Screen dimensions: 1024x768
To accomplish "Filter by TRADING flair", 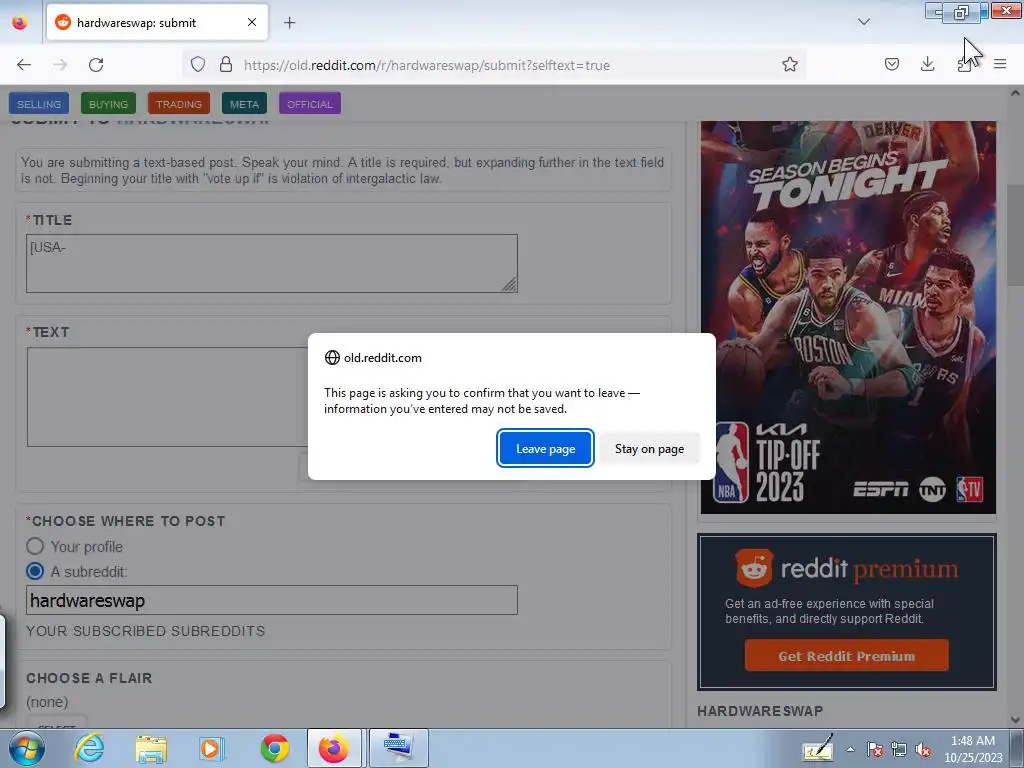I will point(179,104).
